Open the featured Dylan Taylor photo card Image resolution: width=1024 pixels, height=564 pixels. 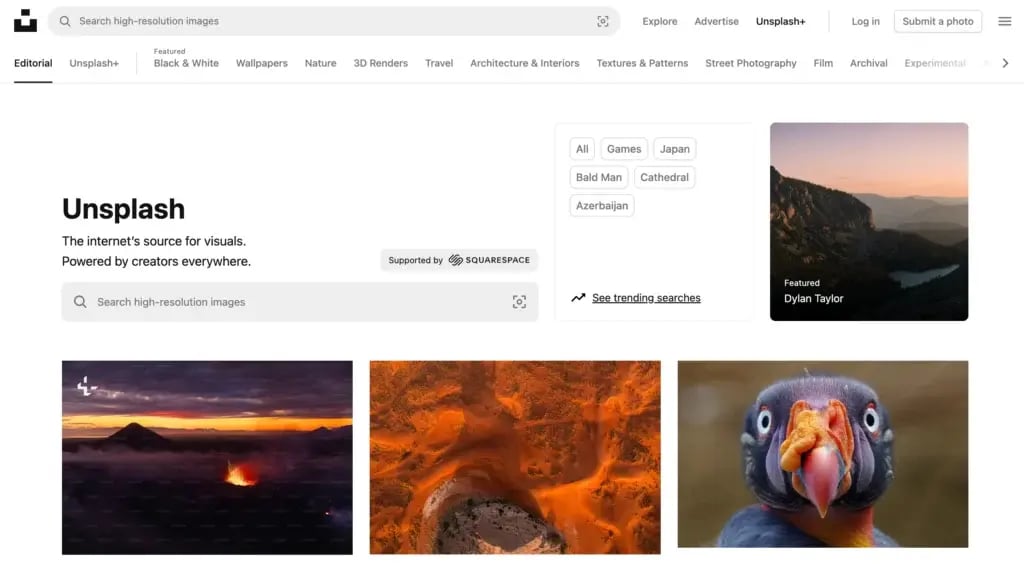tap(868, 221)
